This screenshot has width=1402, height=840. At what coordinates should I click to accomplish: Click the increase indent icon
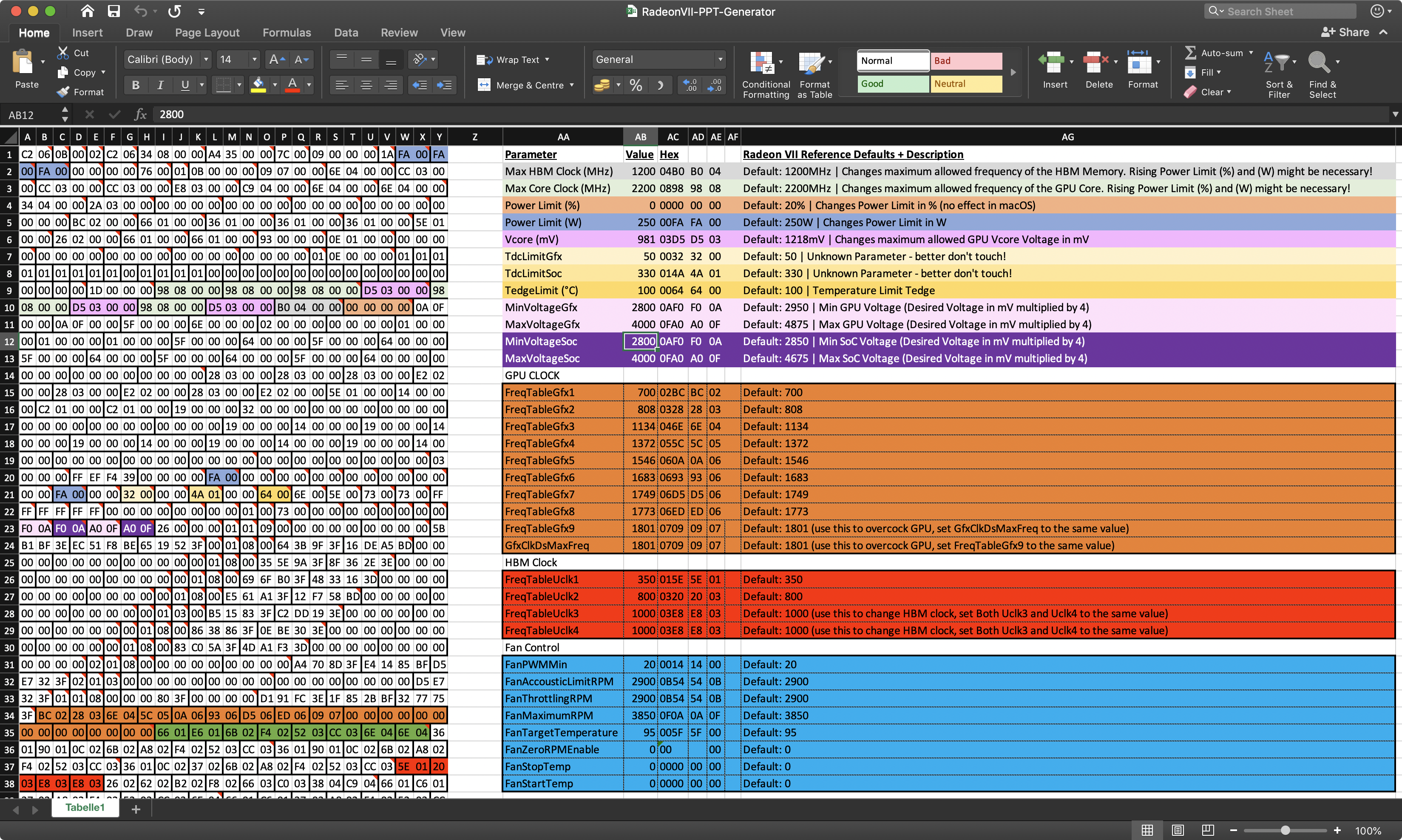444,85
